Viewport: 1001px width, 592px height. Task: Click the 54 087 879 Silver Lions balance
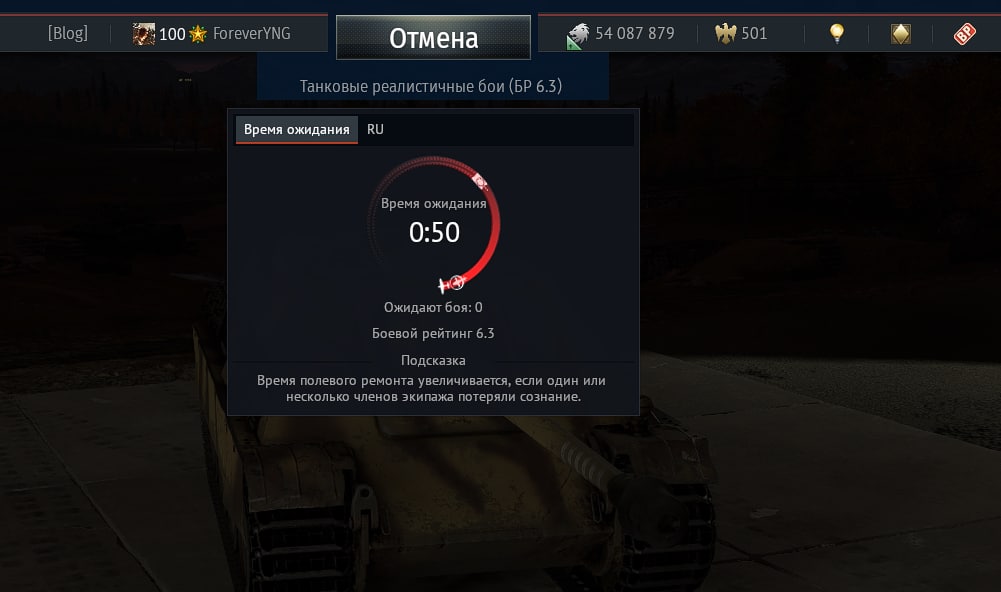click(635, 33)
